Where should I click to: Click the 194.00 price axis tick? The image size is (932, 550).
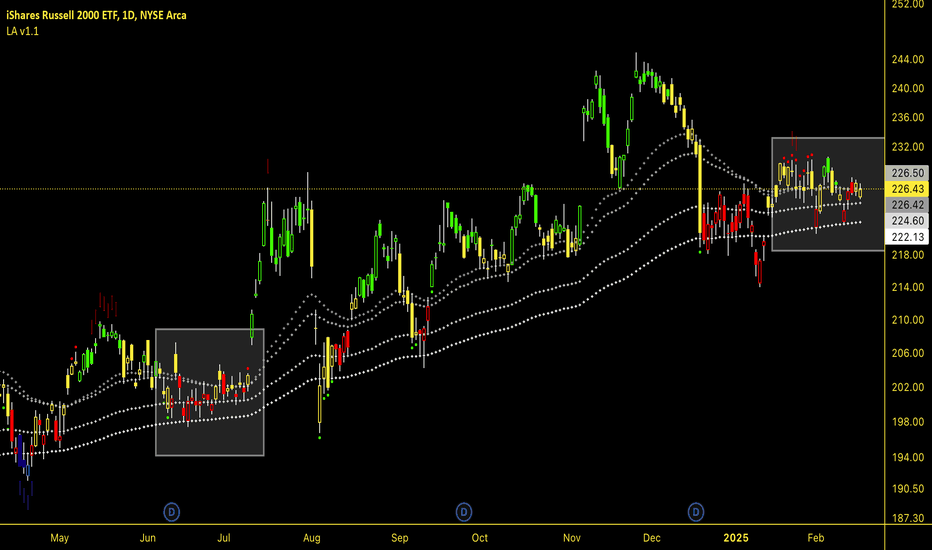pos(908,457)
